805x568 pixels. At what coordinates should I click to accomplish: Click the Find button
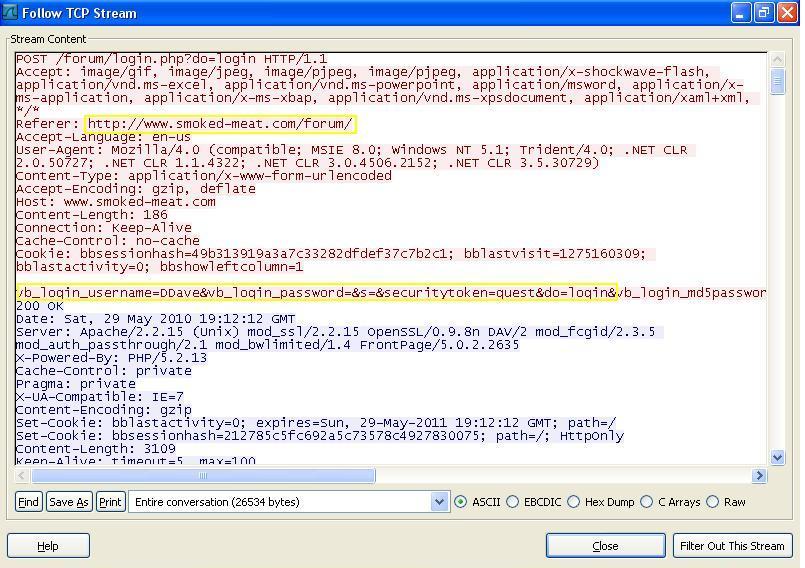coord(28,502)
